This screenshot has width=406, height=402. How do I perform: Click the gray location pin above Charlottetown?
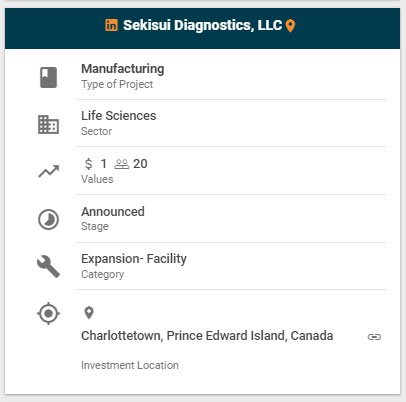tap(89, 313)
